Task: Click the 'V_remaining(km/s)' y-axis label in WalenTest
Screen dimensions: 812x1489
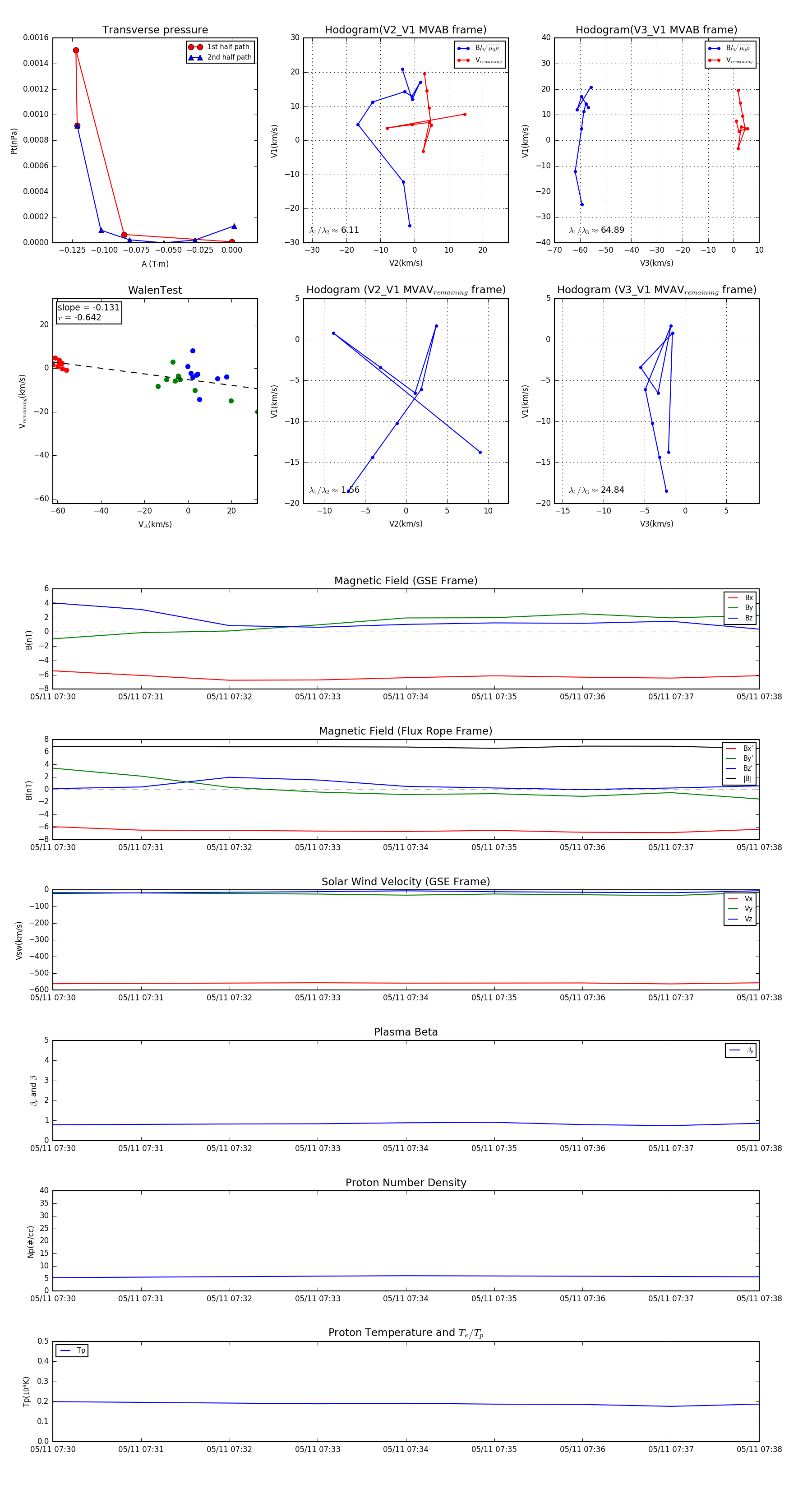Action: [x=23, y=402]
